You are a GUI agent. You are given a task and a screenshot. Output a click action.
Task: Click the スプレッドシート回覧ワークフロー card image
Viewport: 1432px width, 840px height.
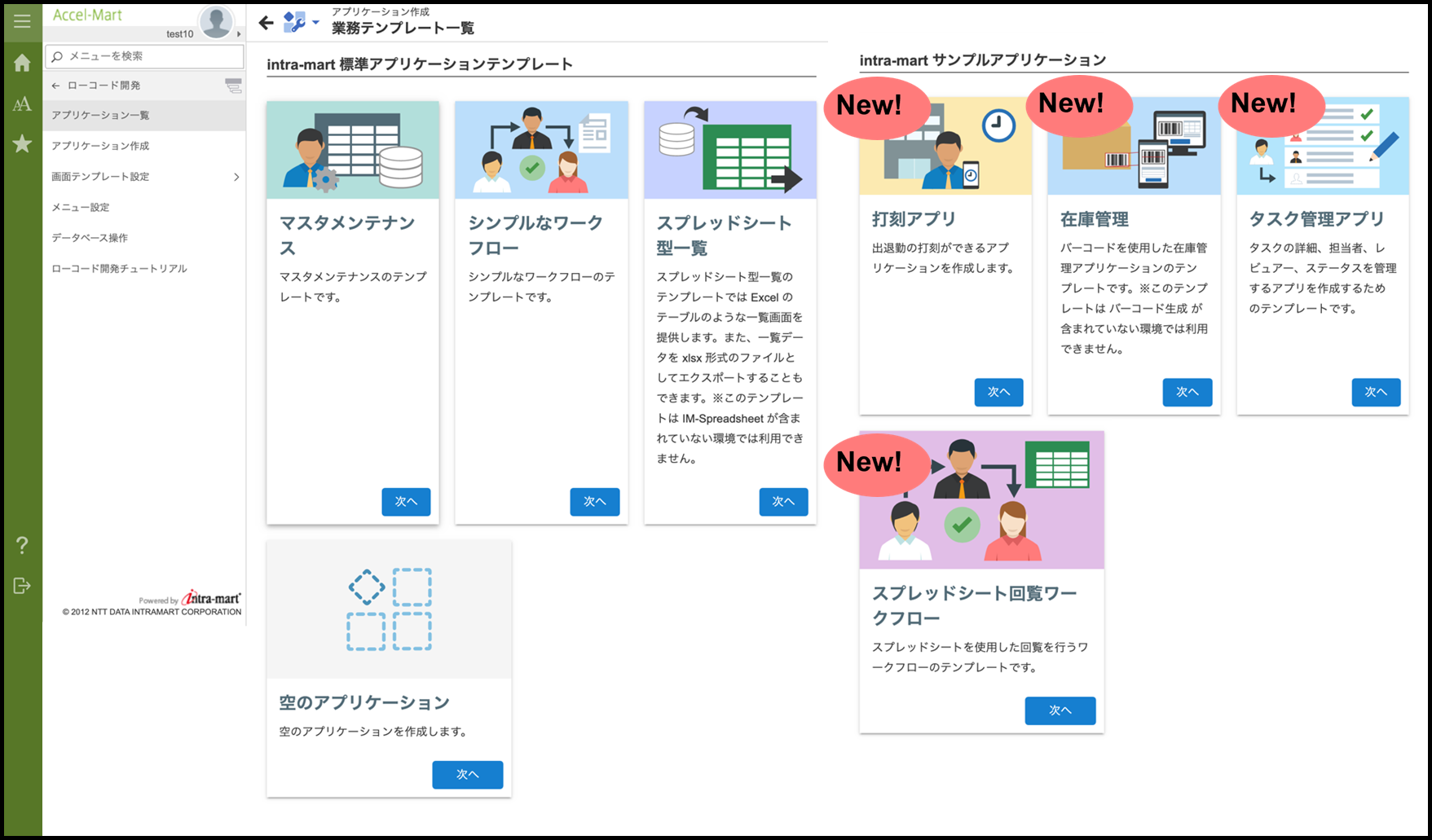click(981, 500)
